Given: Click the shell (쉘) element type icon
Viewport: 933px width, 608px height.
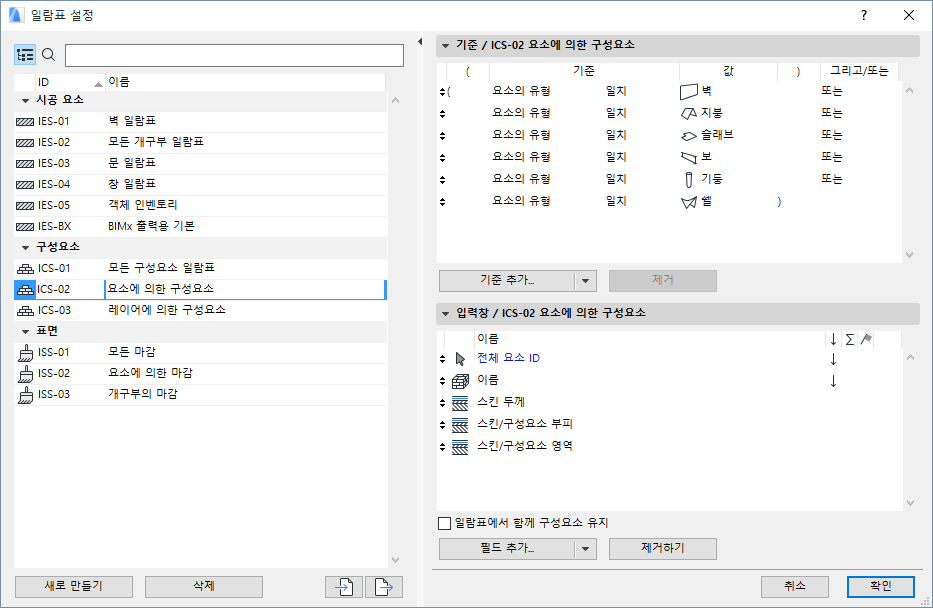Looking at the screenshot, I should (x=688, y=202).
